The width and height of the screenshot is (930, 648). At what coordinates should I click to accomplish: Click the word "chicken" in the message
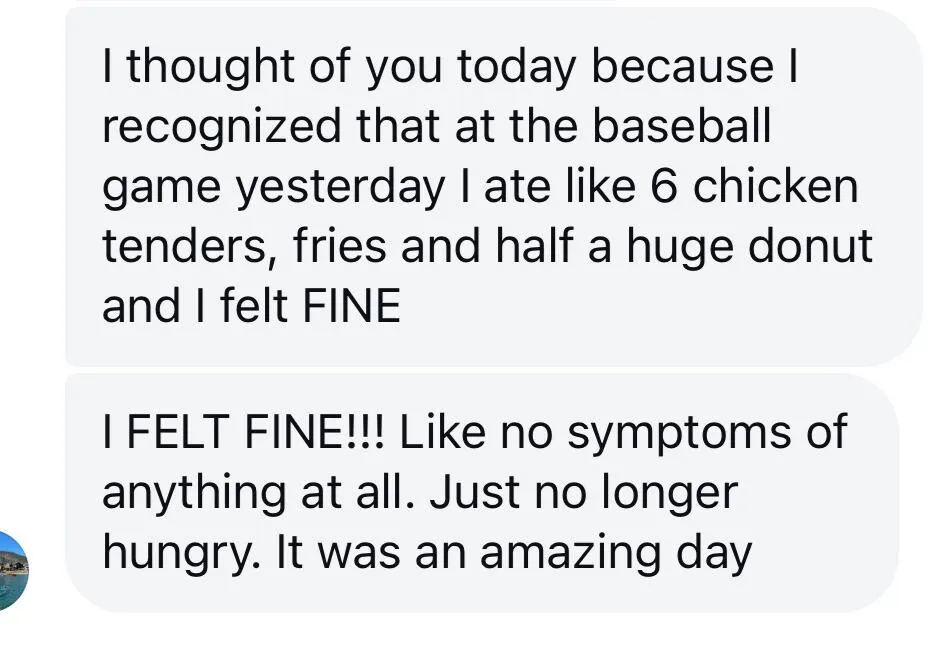776,186
